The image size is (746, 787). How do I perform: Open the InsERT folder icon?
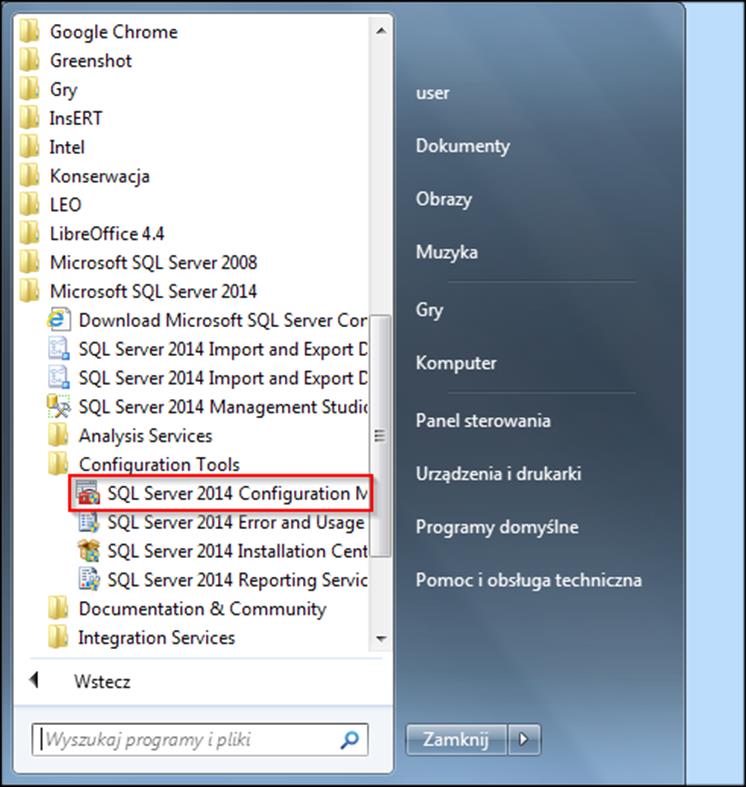click(x=30, y=118)
